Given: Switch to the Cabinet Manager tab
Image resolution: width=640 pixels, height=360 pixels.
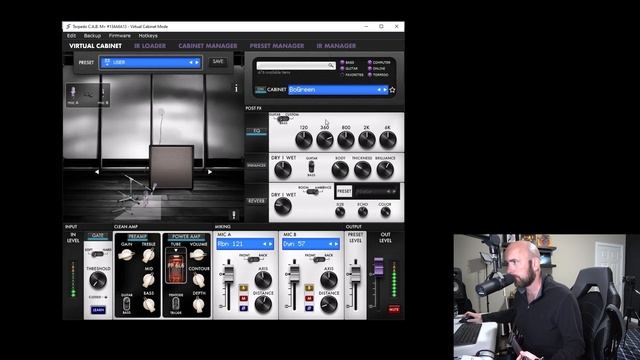Looking at the screenshot, I should click(x=208, y=46).
